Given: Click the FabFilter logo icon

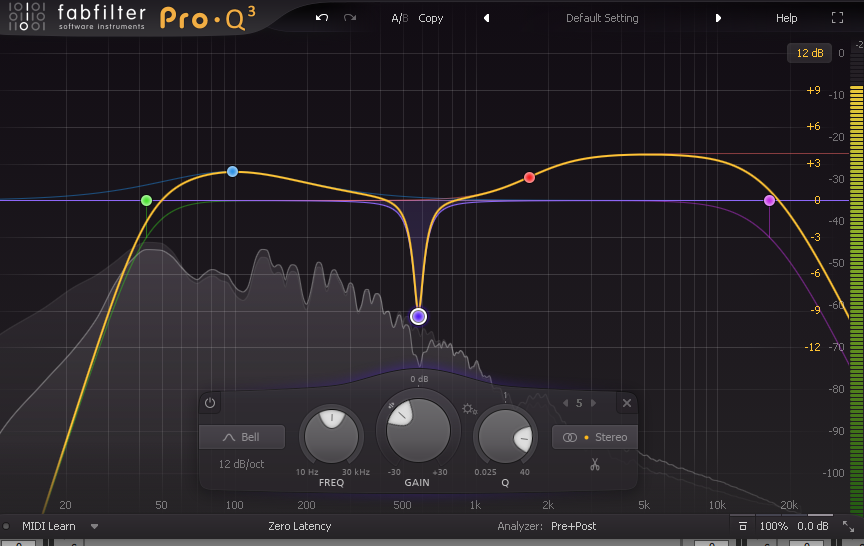Looking at the screenshot, I should (x=26, y=17).
